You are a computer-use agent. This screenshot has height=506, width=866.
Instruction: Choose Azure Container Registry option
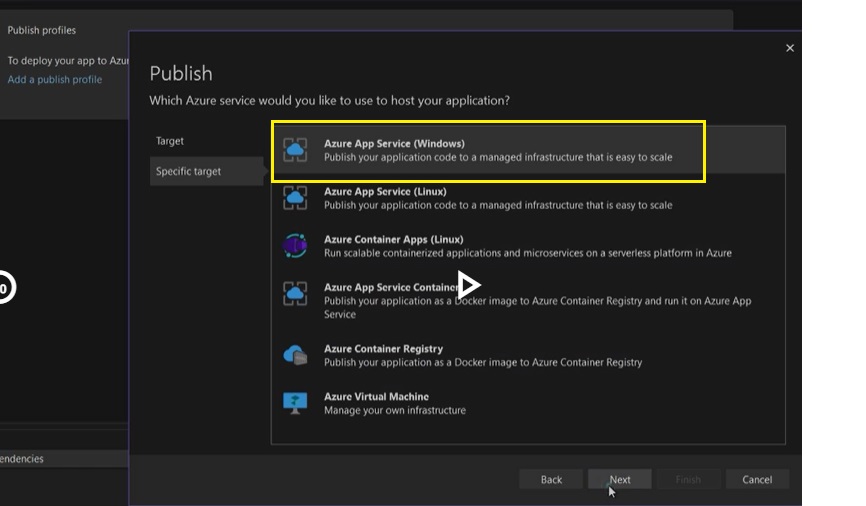[x=528, y=355]
